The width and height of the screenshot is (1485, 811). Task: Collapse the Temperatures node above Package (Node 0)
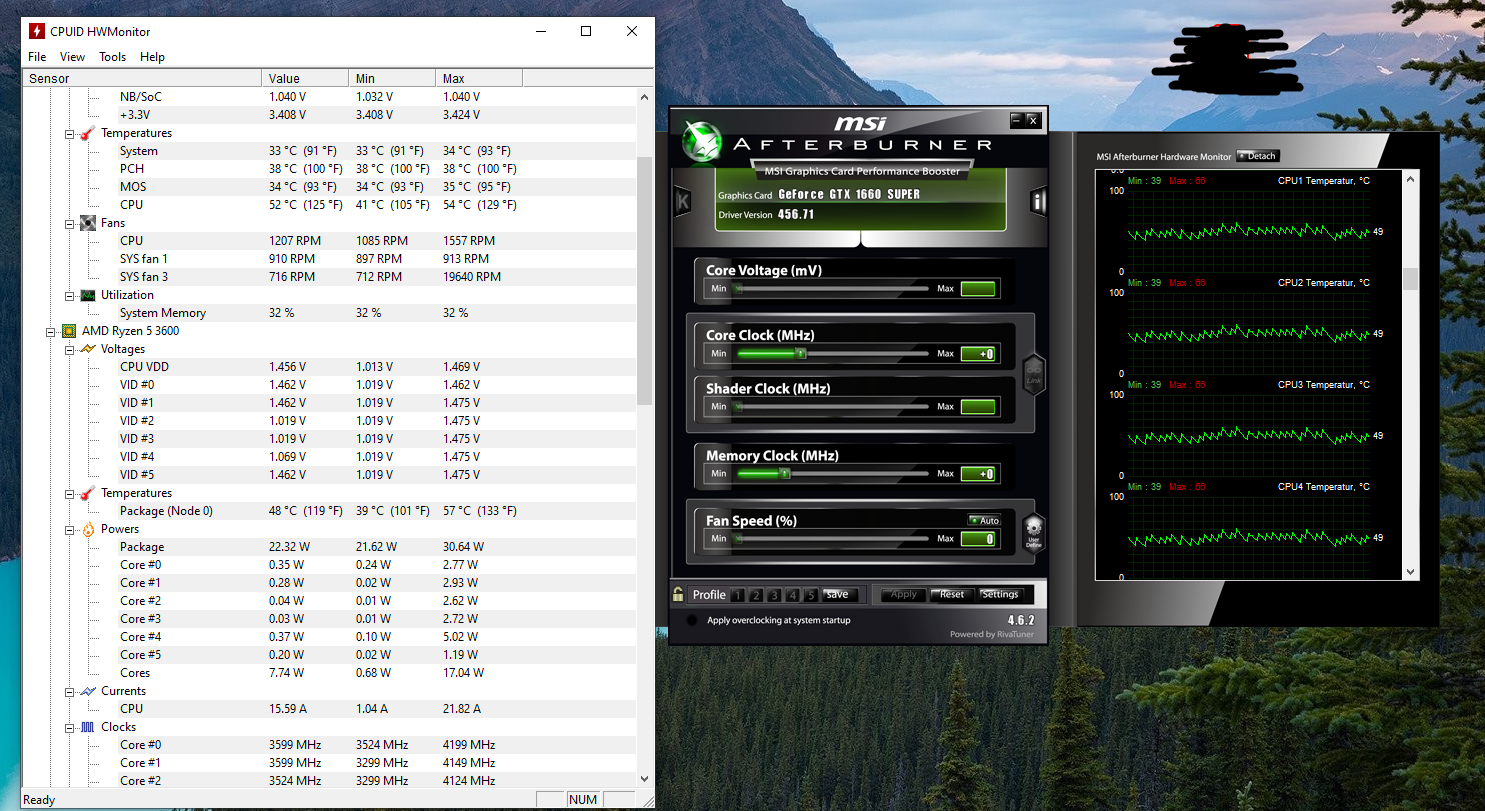pos(70,494)
